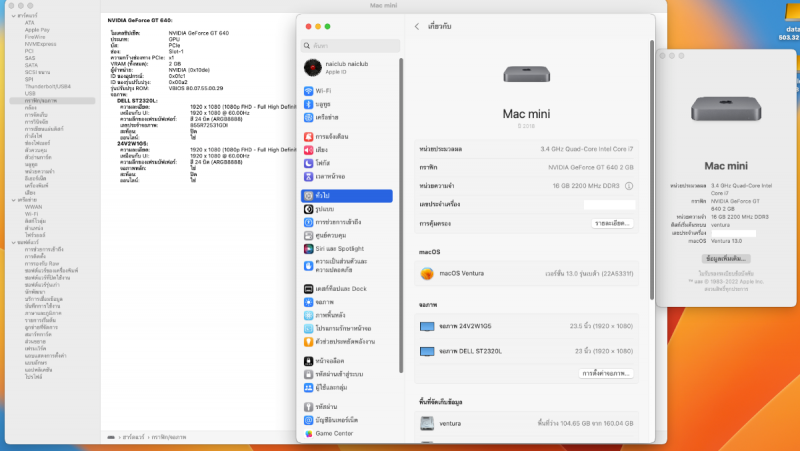The width and height of the screenshot is (800, 451).
Task: Select PCI in the hardware list
Action: (29, 51)
